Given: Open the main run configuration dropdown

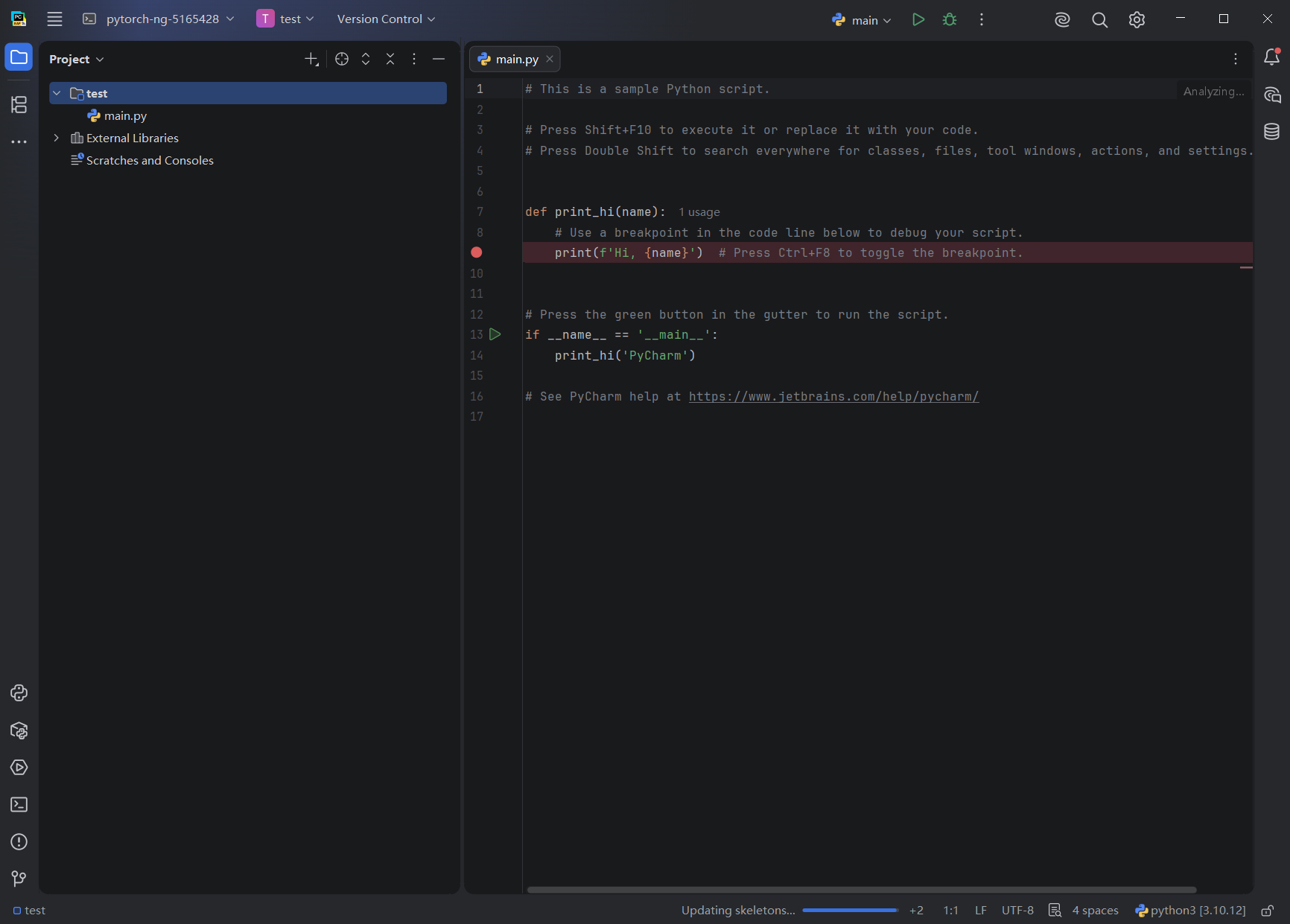Looking at the screenshot, I should [861, 20].
